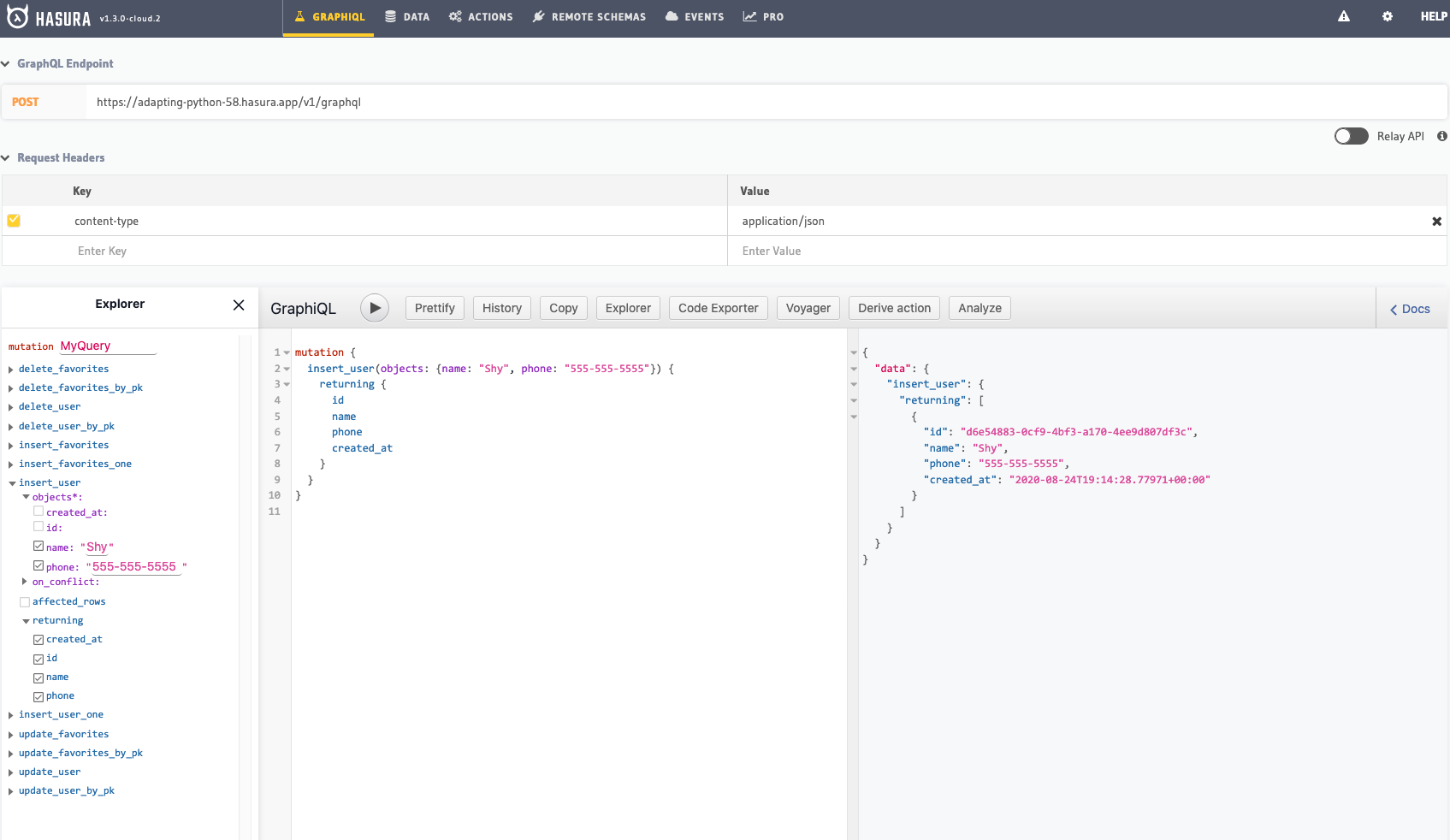The image size is (1450, 840).
Task: Click the Data database icon
Action: (390, 16)
